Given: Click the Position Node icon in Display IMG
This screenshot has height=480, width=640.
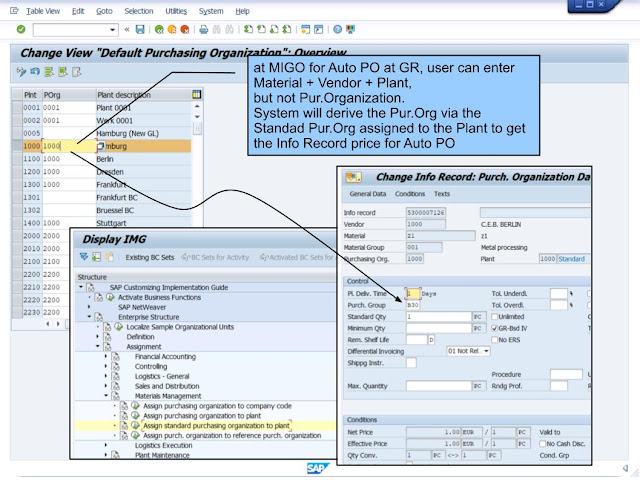Looking at the screenshot, I should coord(96,257).
